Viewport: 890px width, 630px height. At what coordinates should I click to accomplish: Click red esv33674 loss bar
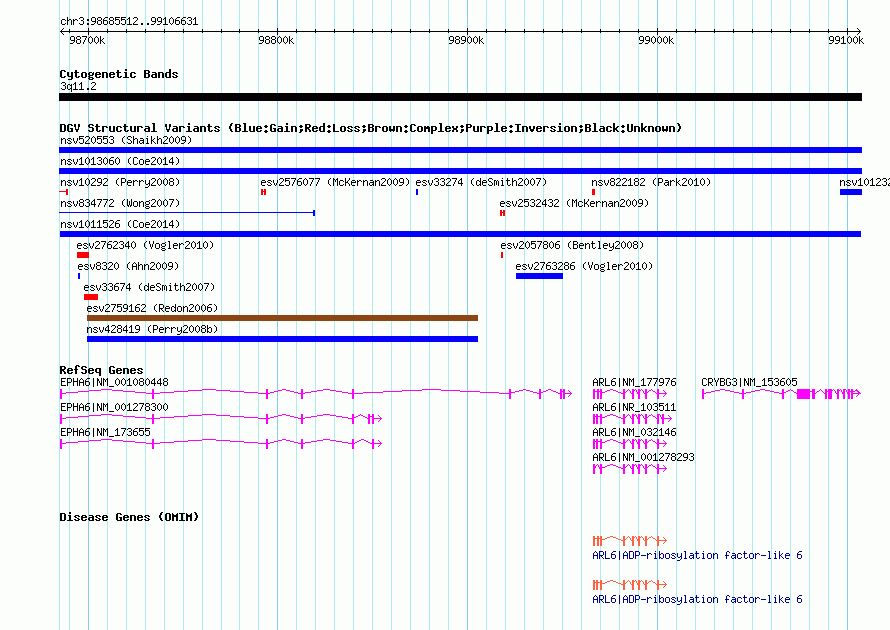click(x=91, y=297)
